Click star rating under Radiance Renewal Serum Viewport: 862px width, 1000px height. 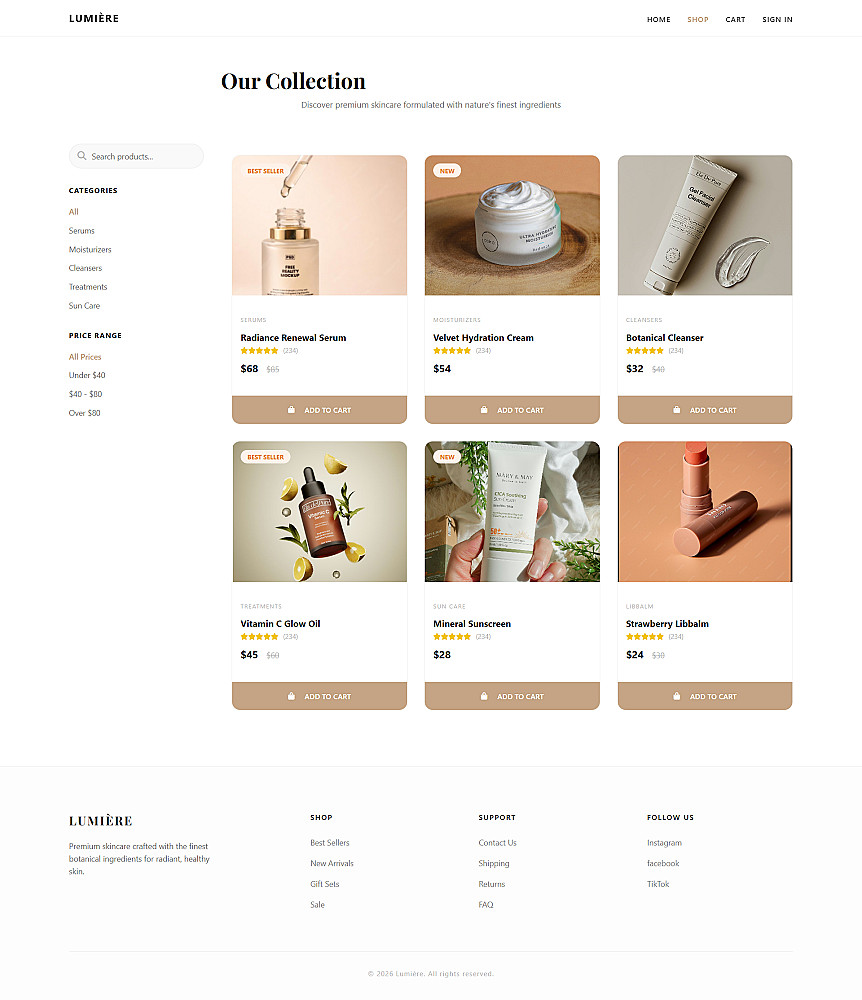[259, 351]
